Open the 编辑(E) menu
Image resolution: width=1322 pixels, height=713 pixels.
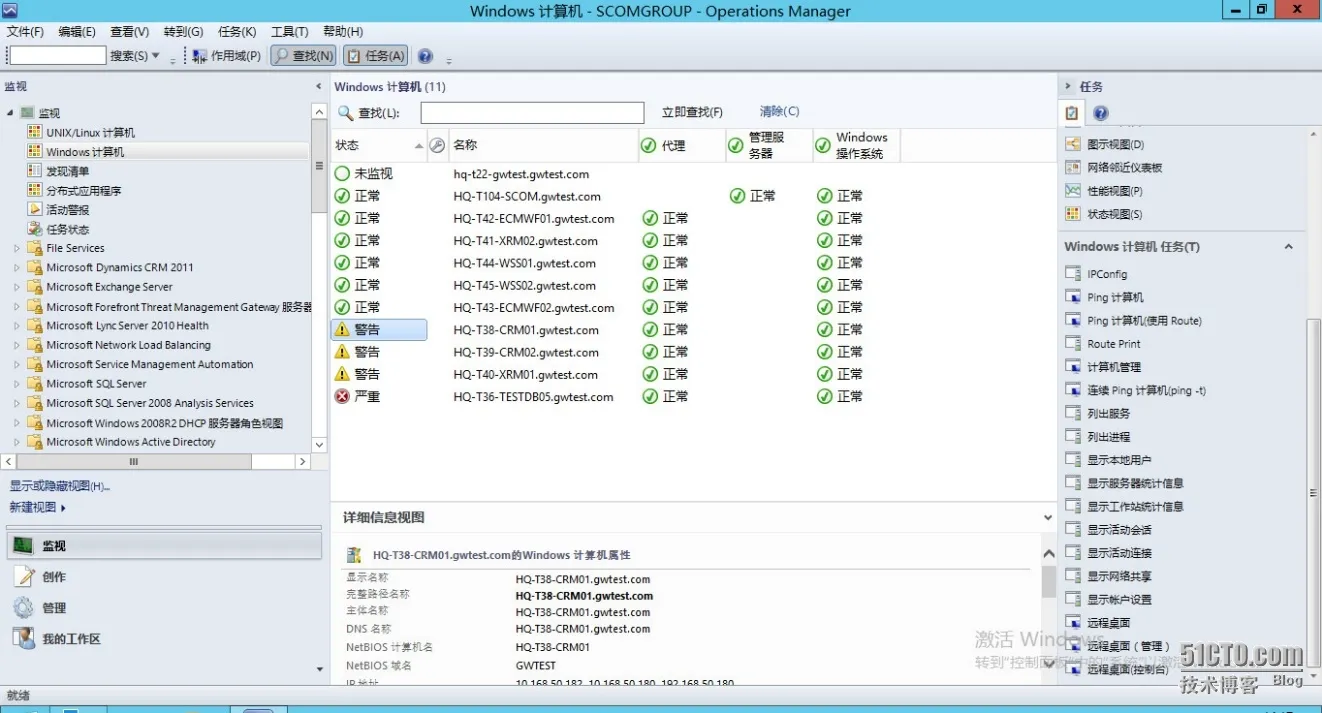[77, 31]
